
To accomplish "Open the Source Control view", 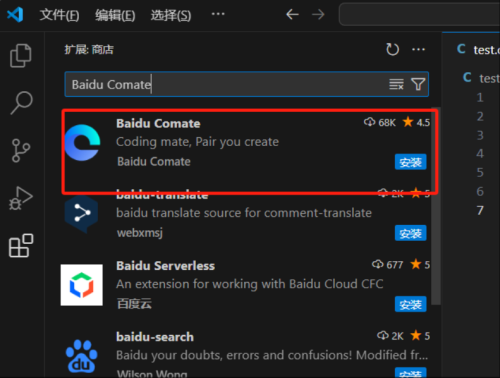I will pos(21,151).
